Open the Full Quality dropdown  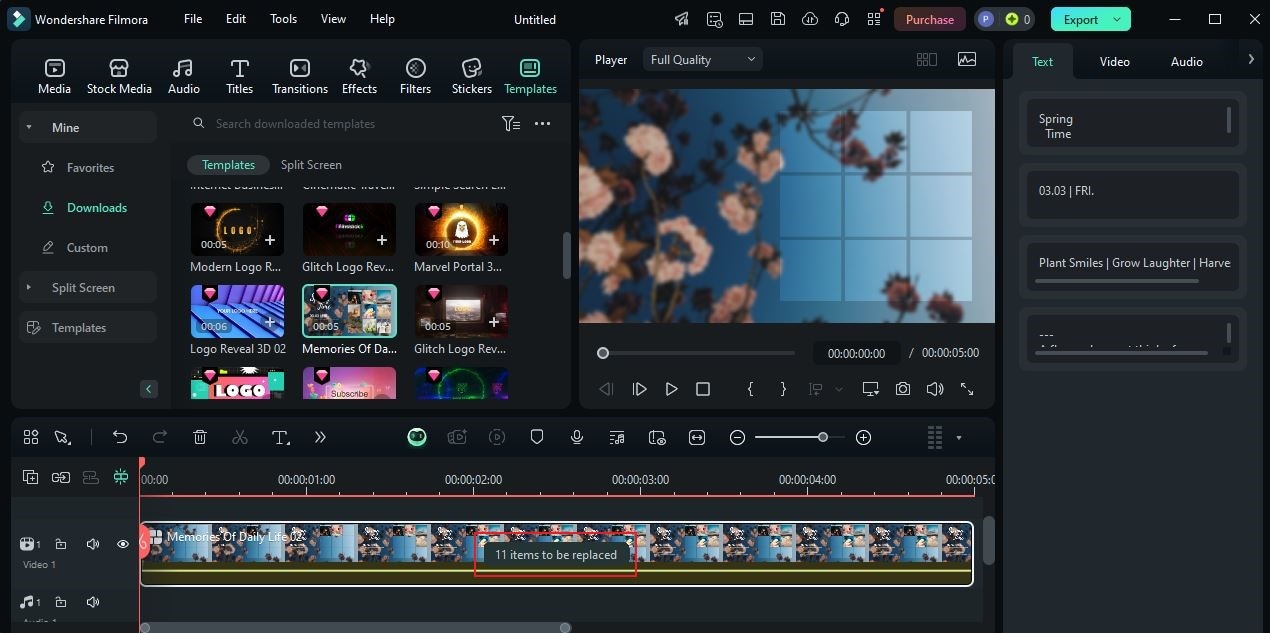pos(703,60)
